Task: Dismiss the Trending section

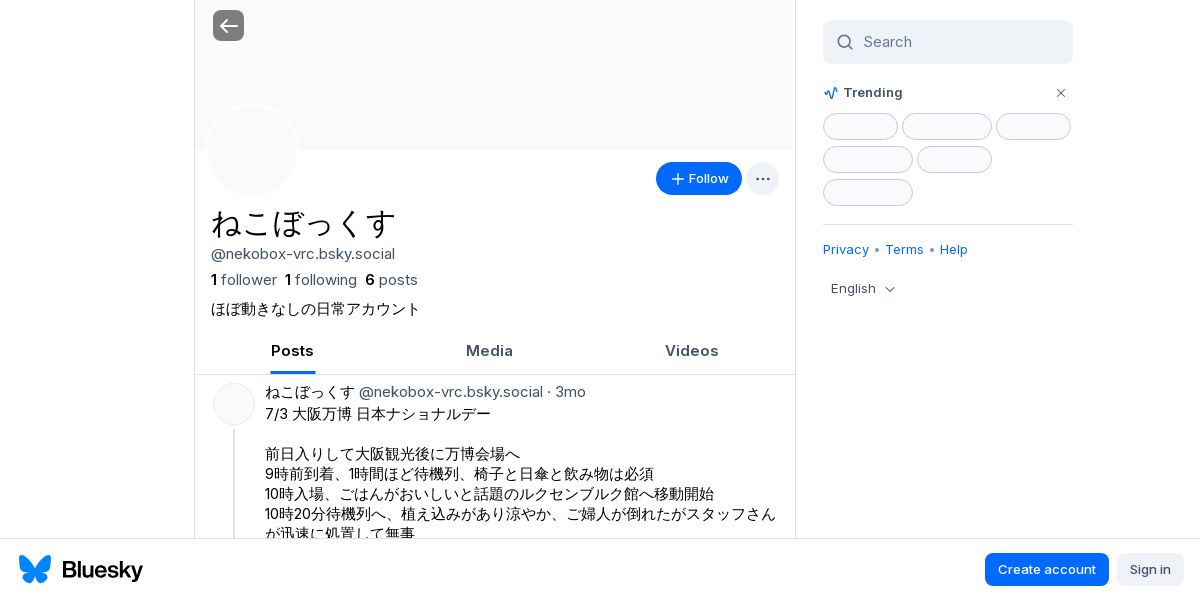Action: point(1061,93)
